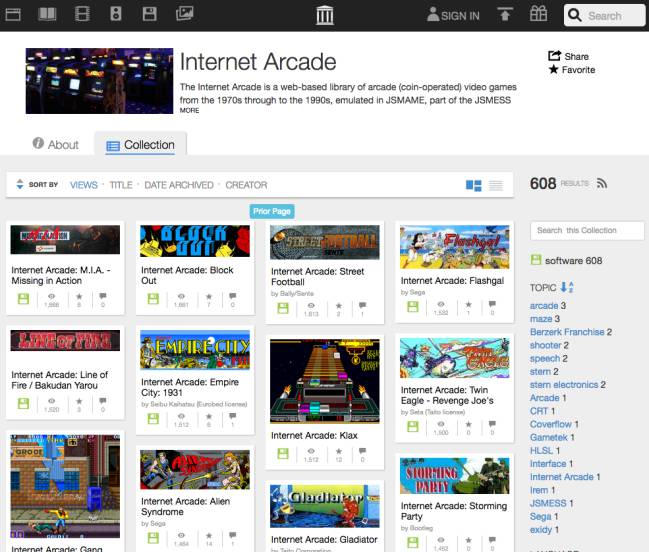Click favorites star on Alien Syndrome card
This screenshot has height=552, width=649.
209,535
